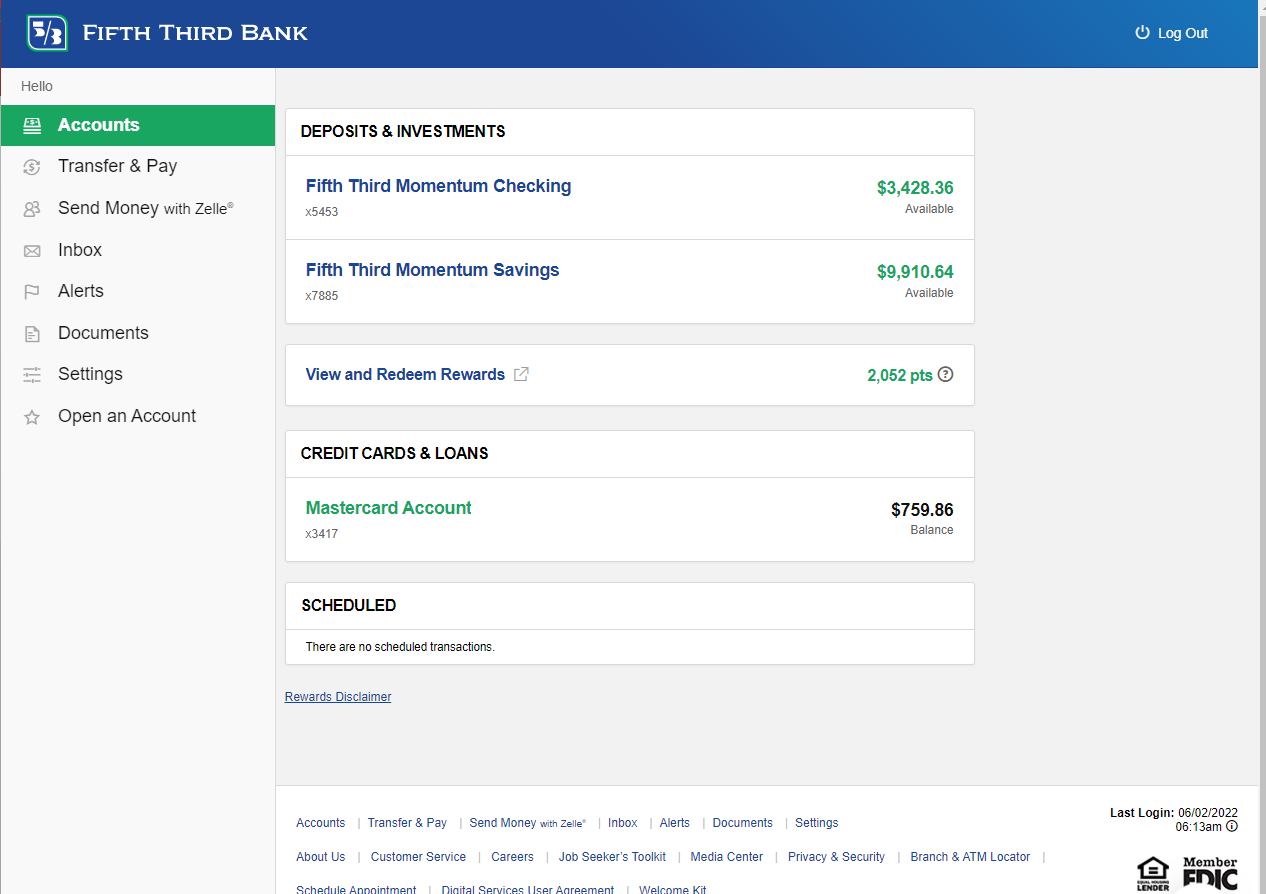The image size is (1266, 894).
Task: Open Transfer & Pay in sidebar
Action: point(137,166)
